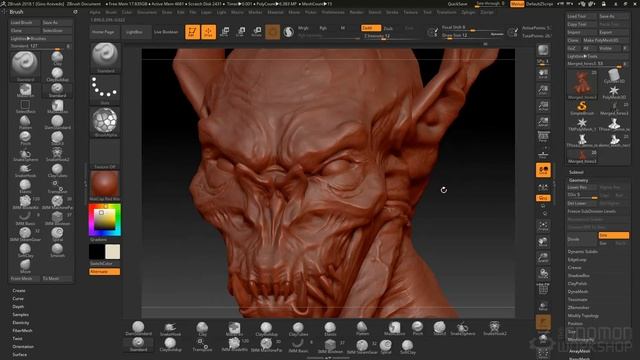Open the Document menu
Image resolution: width=640 pixels, height=360 pixels.
coord(147,12)
